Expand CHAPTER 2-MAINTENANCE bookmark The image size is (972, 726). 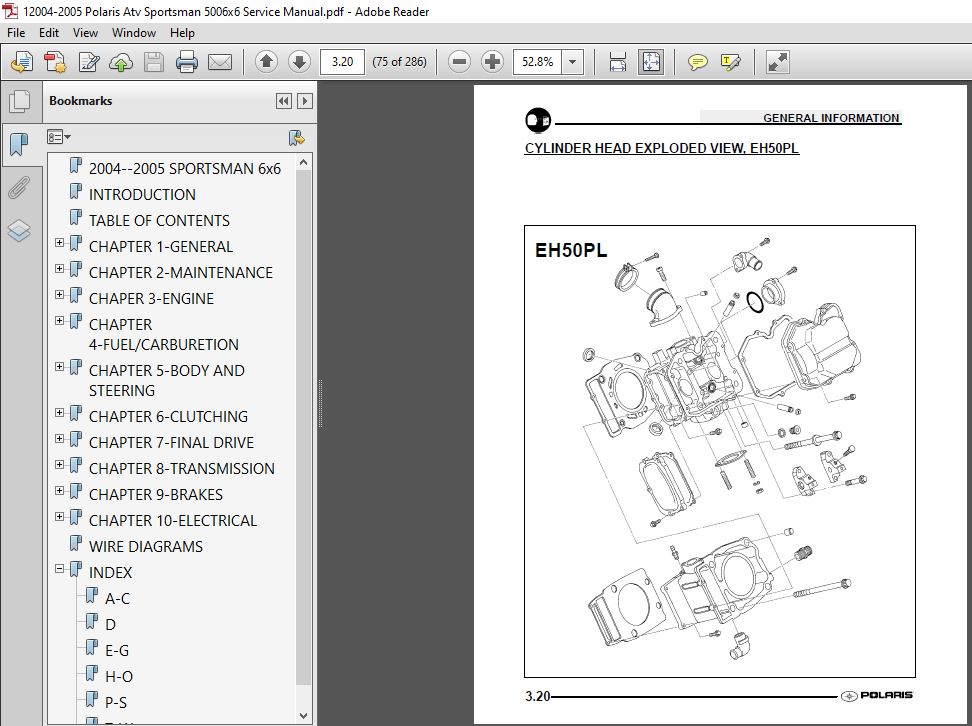(60, 268)
